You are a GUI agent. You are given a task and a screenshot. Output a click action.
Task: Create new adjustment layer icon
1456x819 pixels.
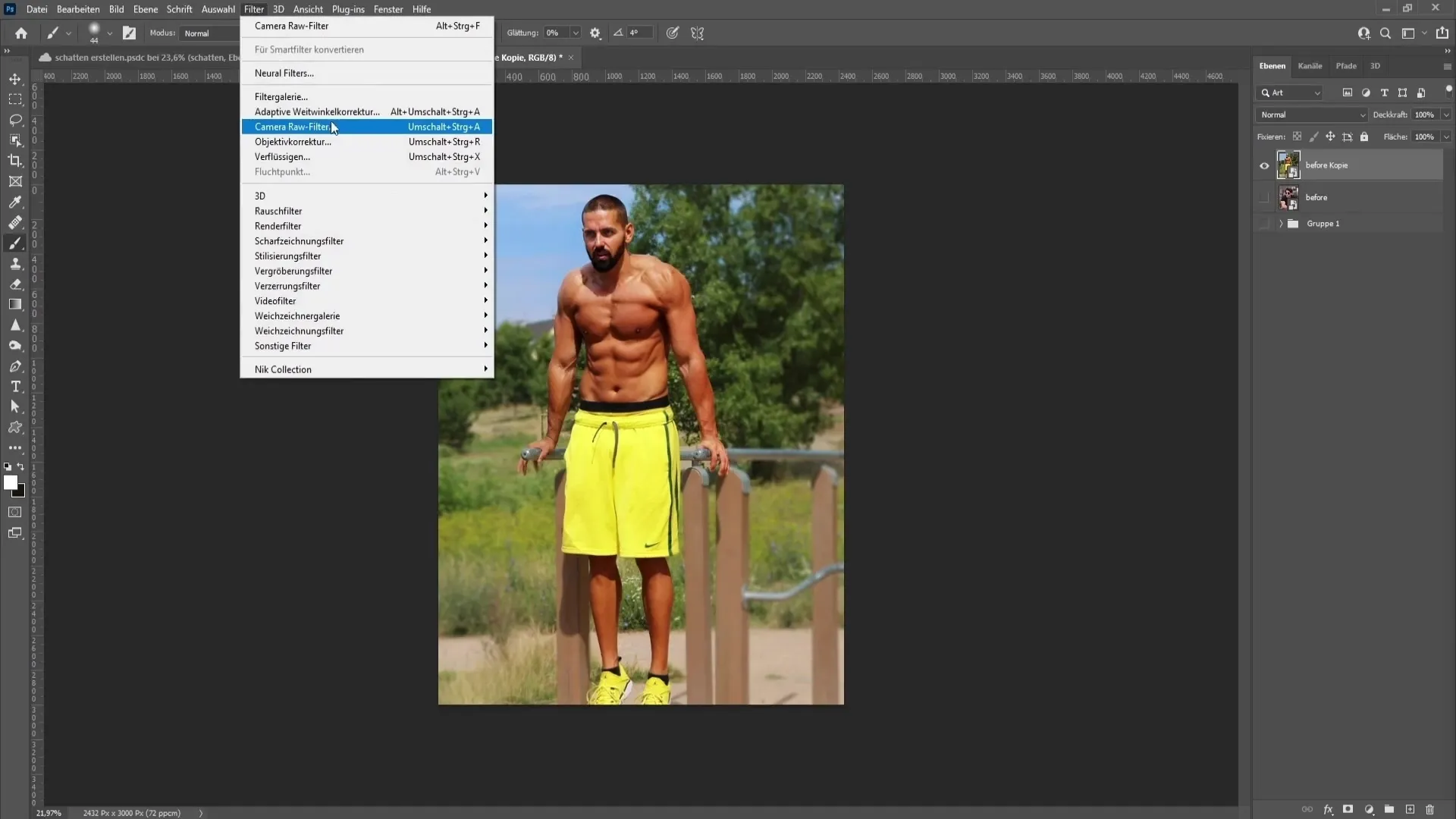tap(1369, 809)
